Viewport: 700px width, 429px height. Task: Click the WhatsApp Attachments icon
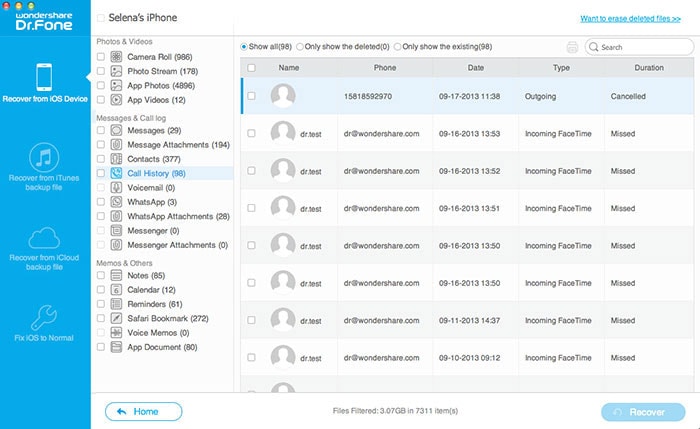pyautogui.click(x=116, y=216)
